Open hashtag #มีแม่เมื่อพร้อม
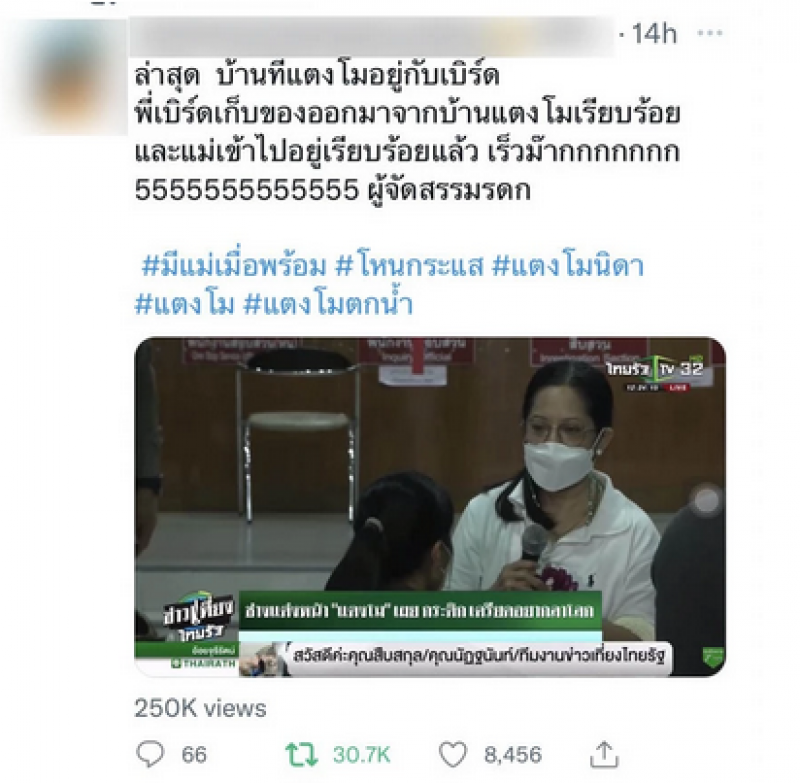Screen dimensions: 800x783 pos(234,266)
